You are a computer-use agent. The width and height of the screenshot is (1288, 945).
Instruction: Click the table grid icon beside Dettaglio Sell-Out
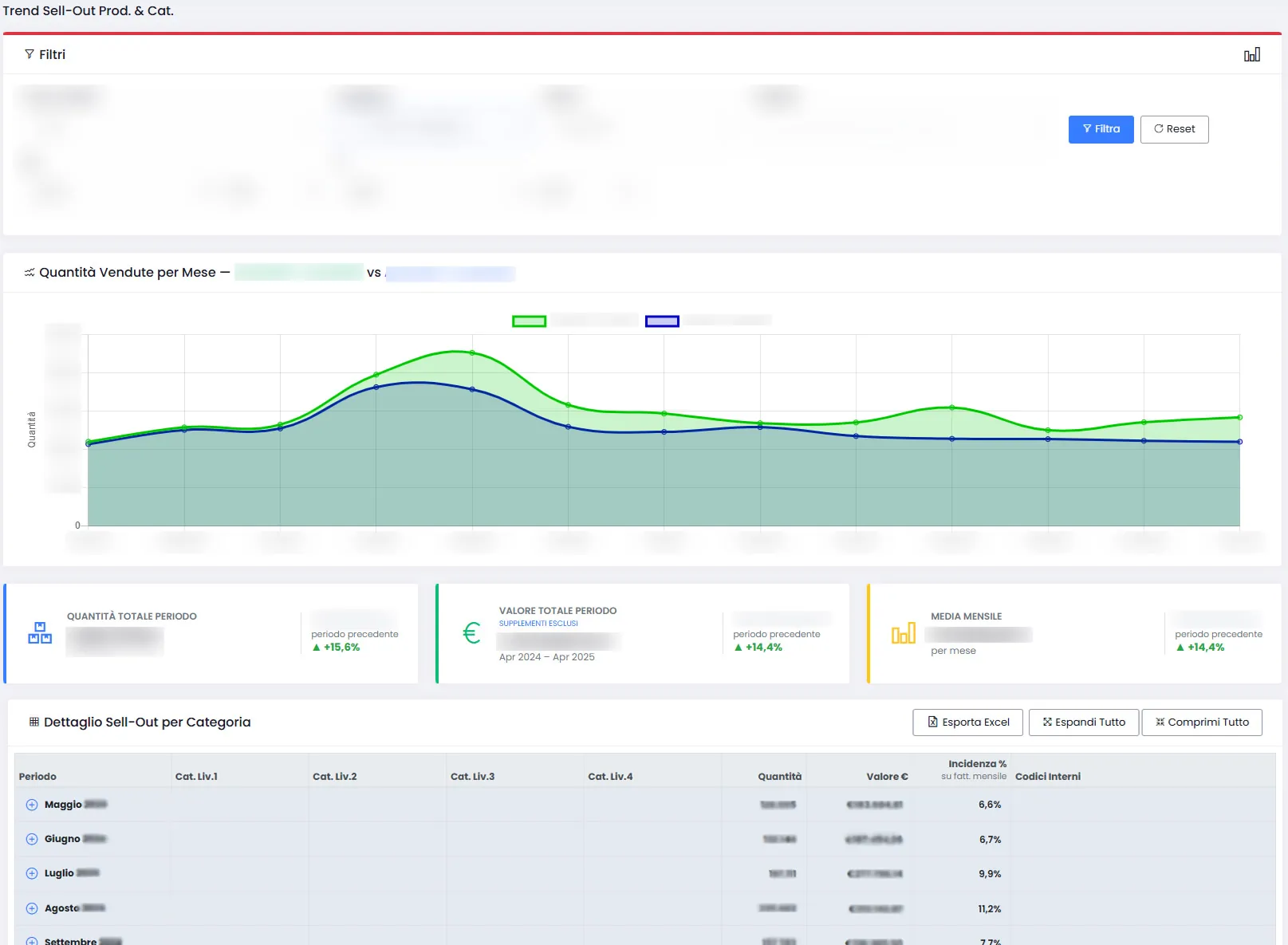[x=33, y=722]
